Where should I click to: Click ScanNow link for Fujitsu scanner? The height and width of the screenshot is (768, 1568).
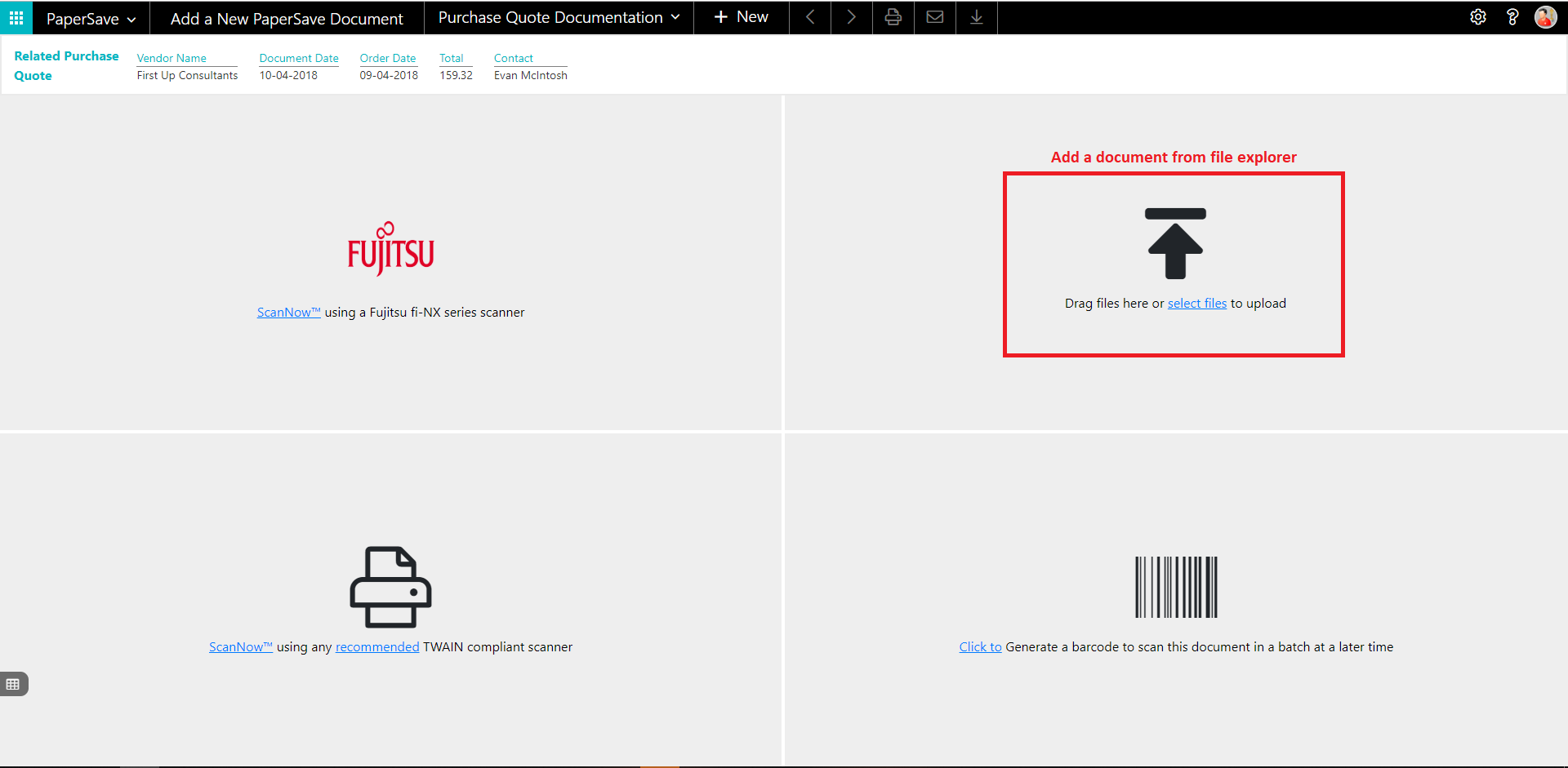(x=288, y=313)
